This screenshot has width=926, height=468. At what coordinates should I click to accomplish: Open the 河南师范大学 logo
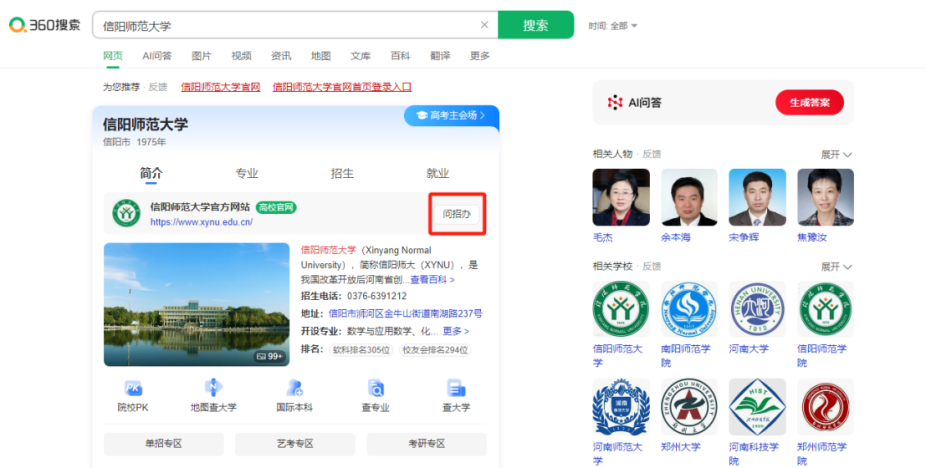[x=621, y=407]
